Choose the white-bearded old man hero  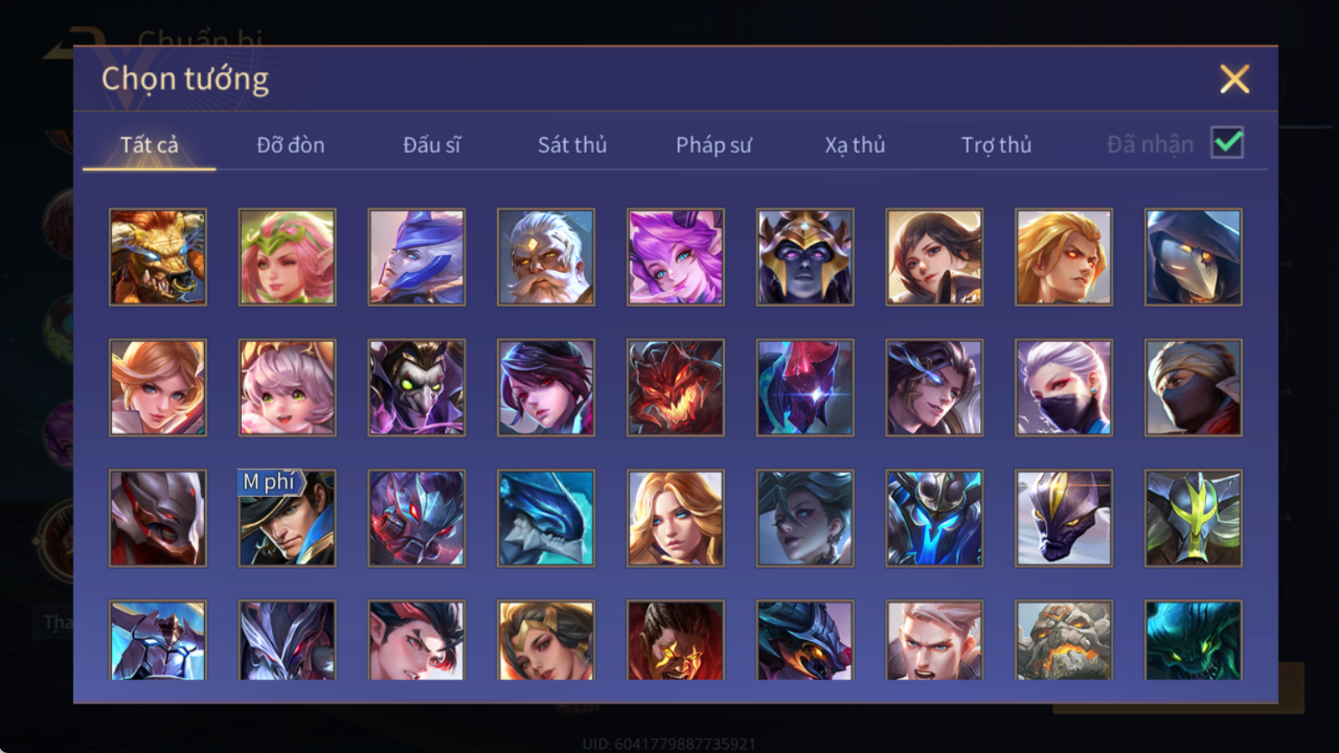546,257
